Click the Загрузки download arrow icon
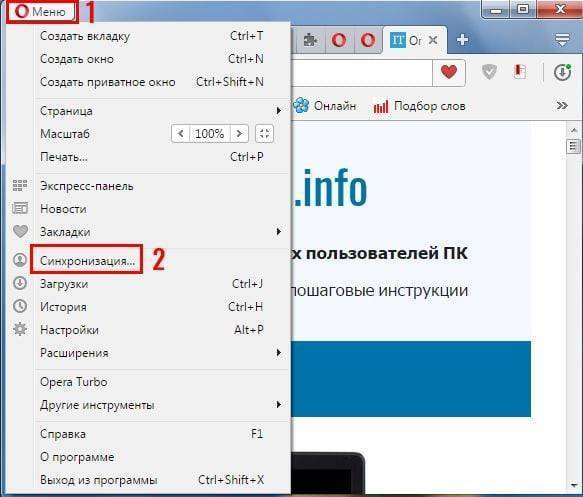Image resolution: width=583 pixels, height=497 pixels. 20,283
